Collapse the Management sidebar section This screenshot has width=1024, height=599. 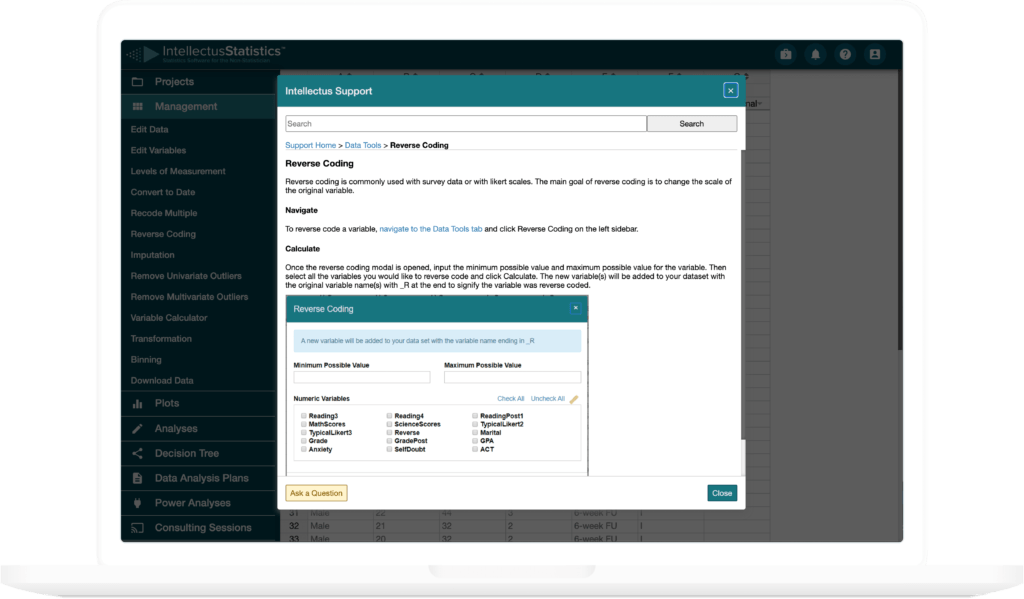[x=199, y=106]
